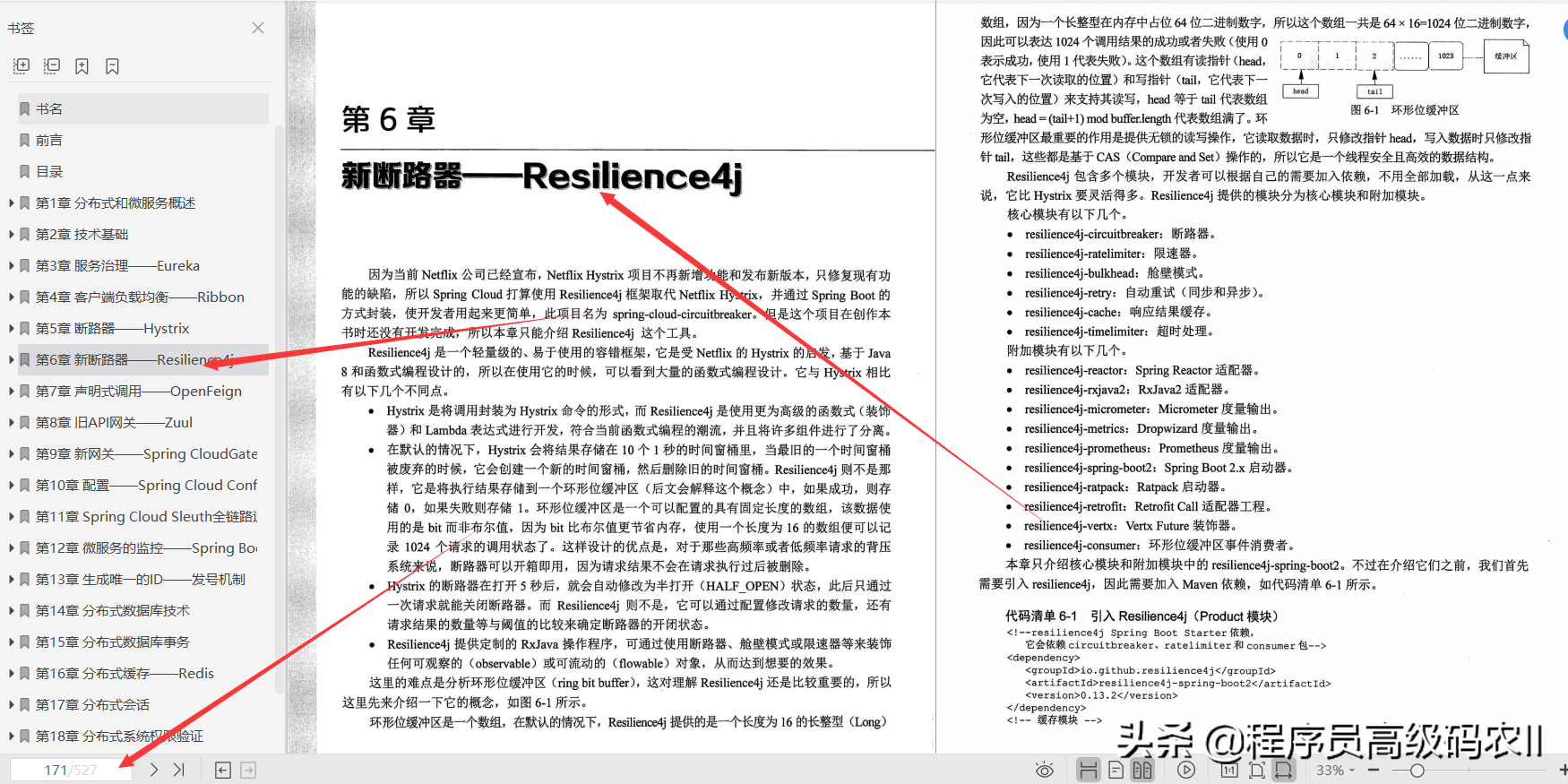The image size is (1568, 784).
Task: Expand 第7章 声明式调用 OpenFeign bookmark
Action: tap(11, 391)
